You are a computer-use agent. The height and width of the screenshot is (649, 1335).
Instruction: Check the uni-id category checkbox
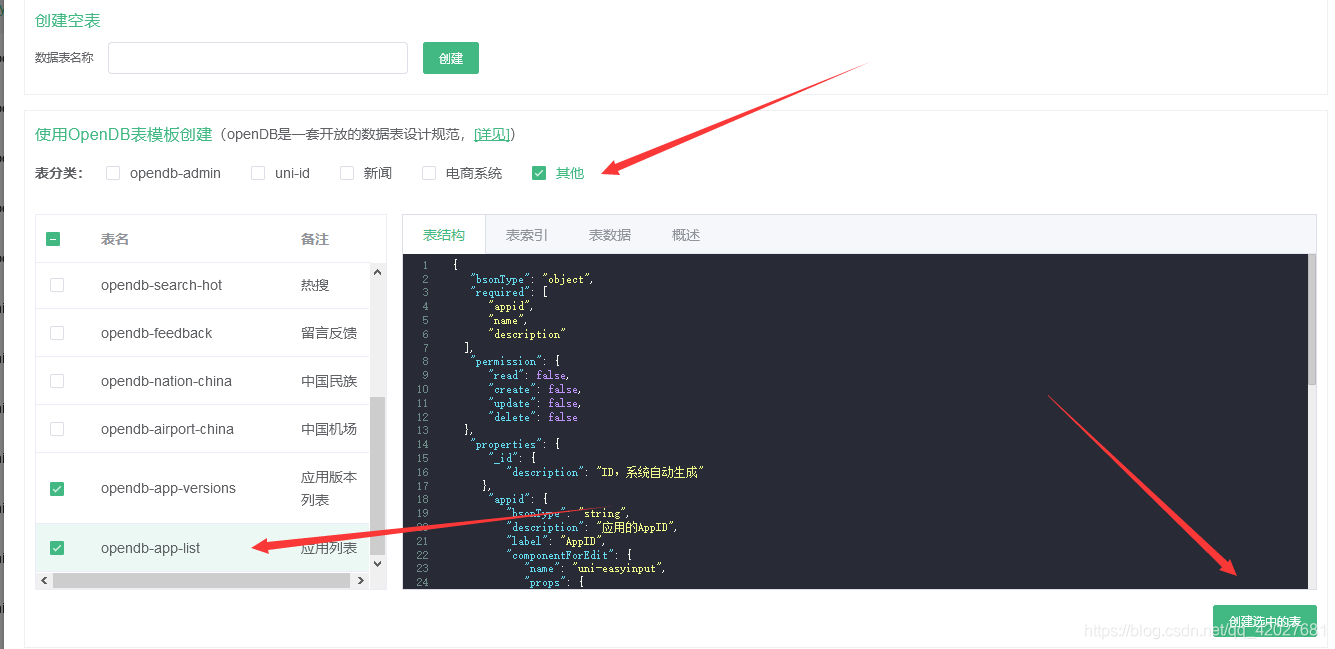click(x=258, y=173)
